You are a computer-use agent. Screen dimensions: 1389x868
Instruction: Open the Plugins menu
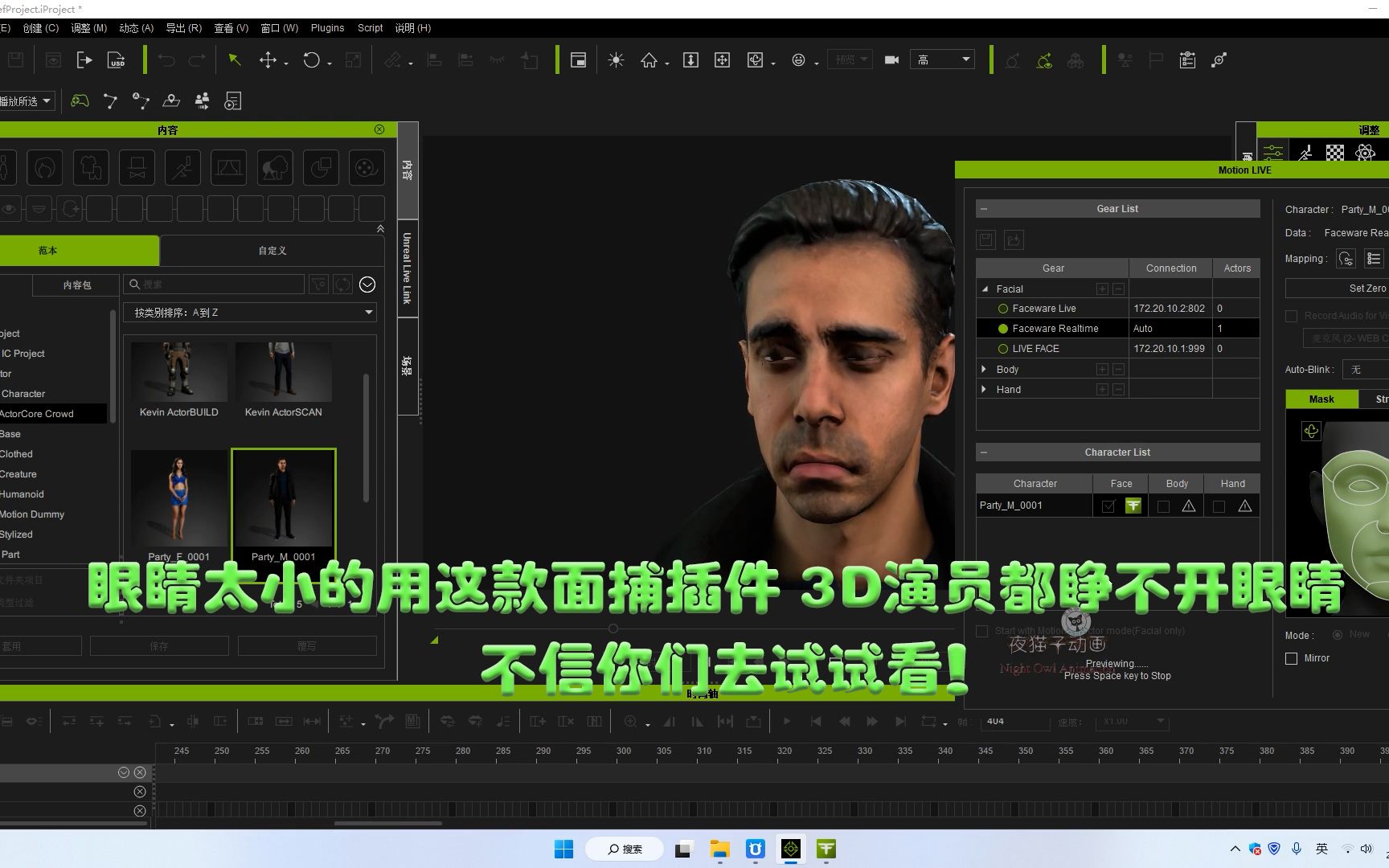click(326, 27)
